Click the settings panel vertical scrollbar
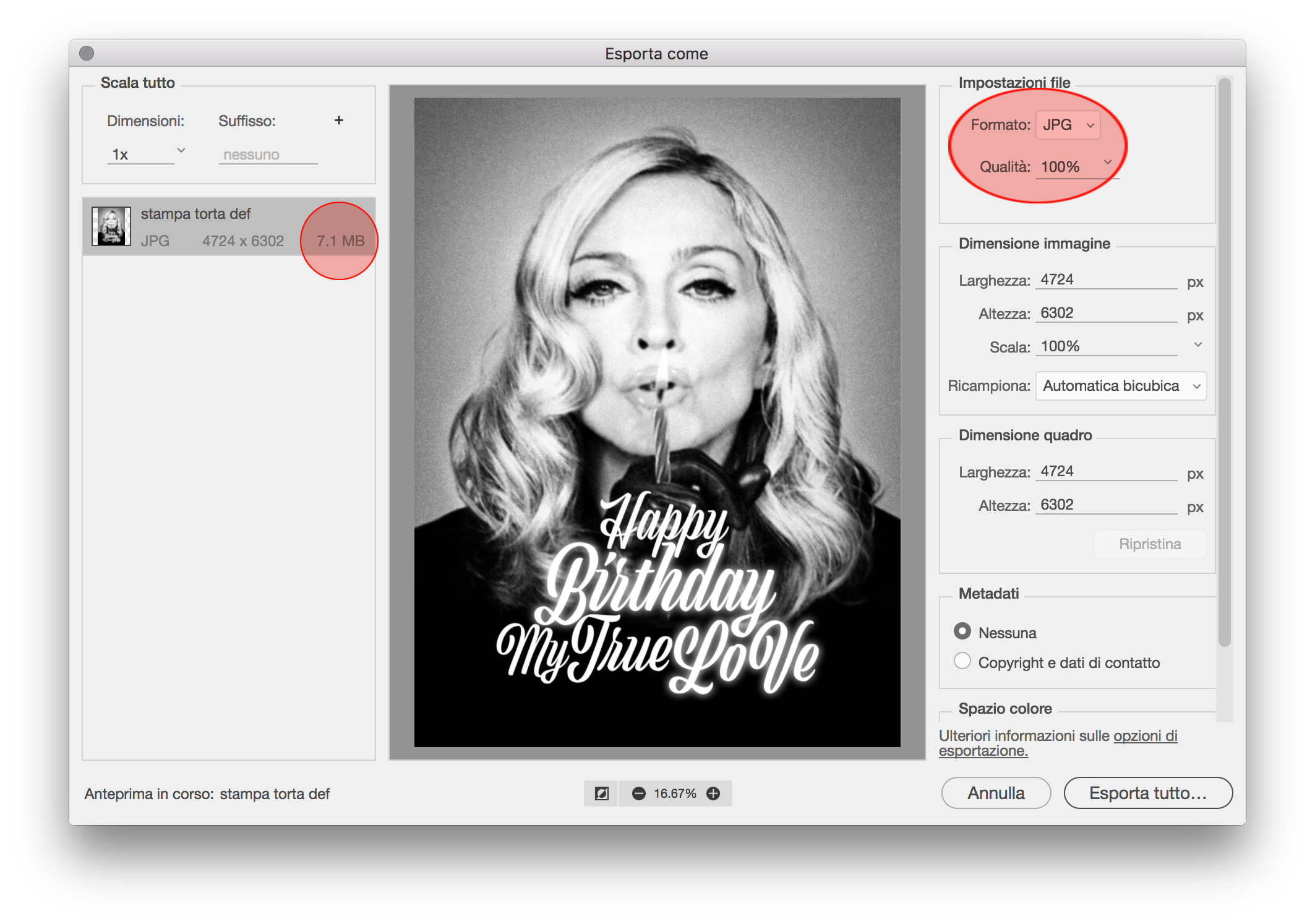 (1224, 371)
